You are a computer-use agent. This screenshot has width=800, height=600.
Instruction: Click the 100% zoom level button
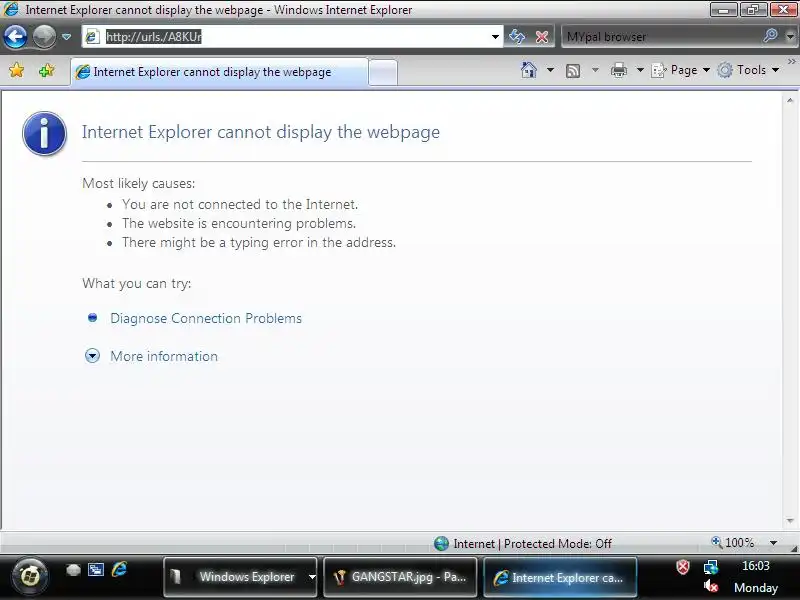pos(733,543)
